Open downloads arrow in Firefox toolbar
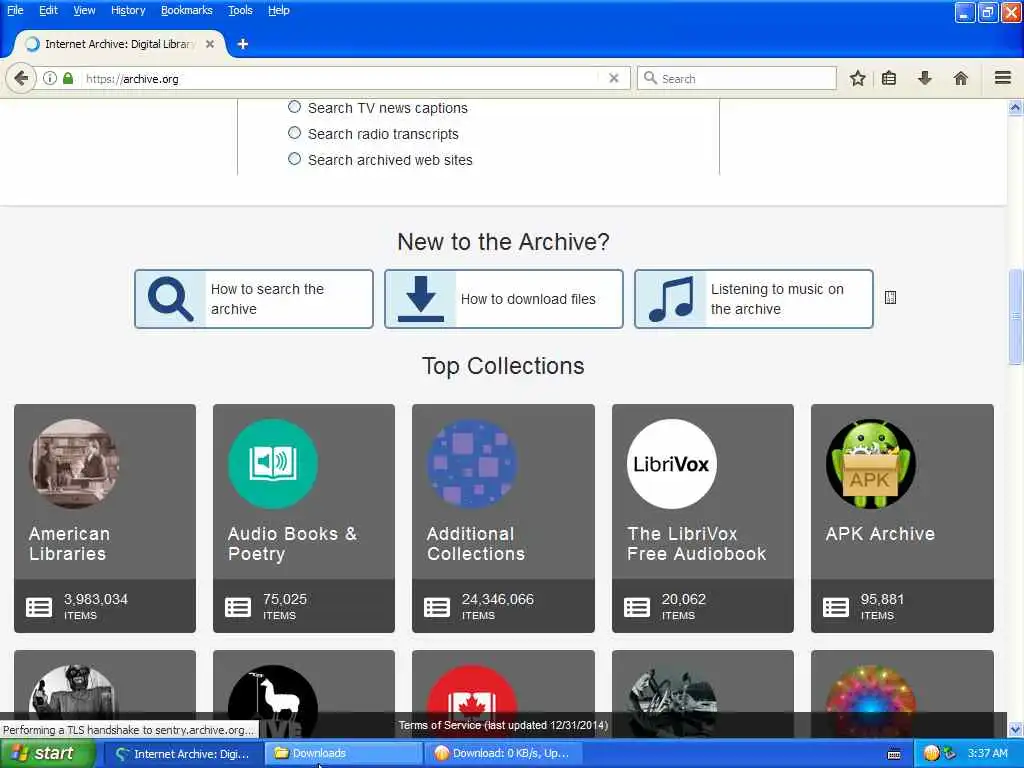This screenshot has height=768, width=1024. click(x=925, y=79)
